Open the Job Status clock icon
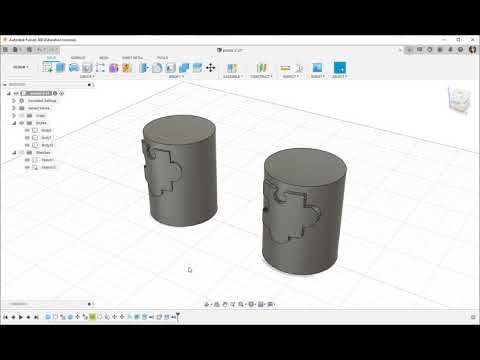 pos(430,50)
